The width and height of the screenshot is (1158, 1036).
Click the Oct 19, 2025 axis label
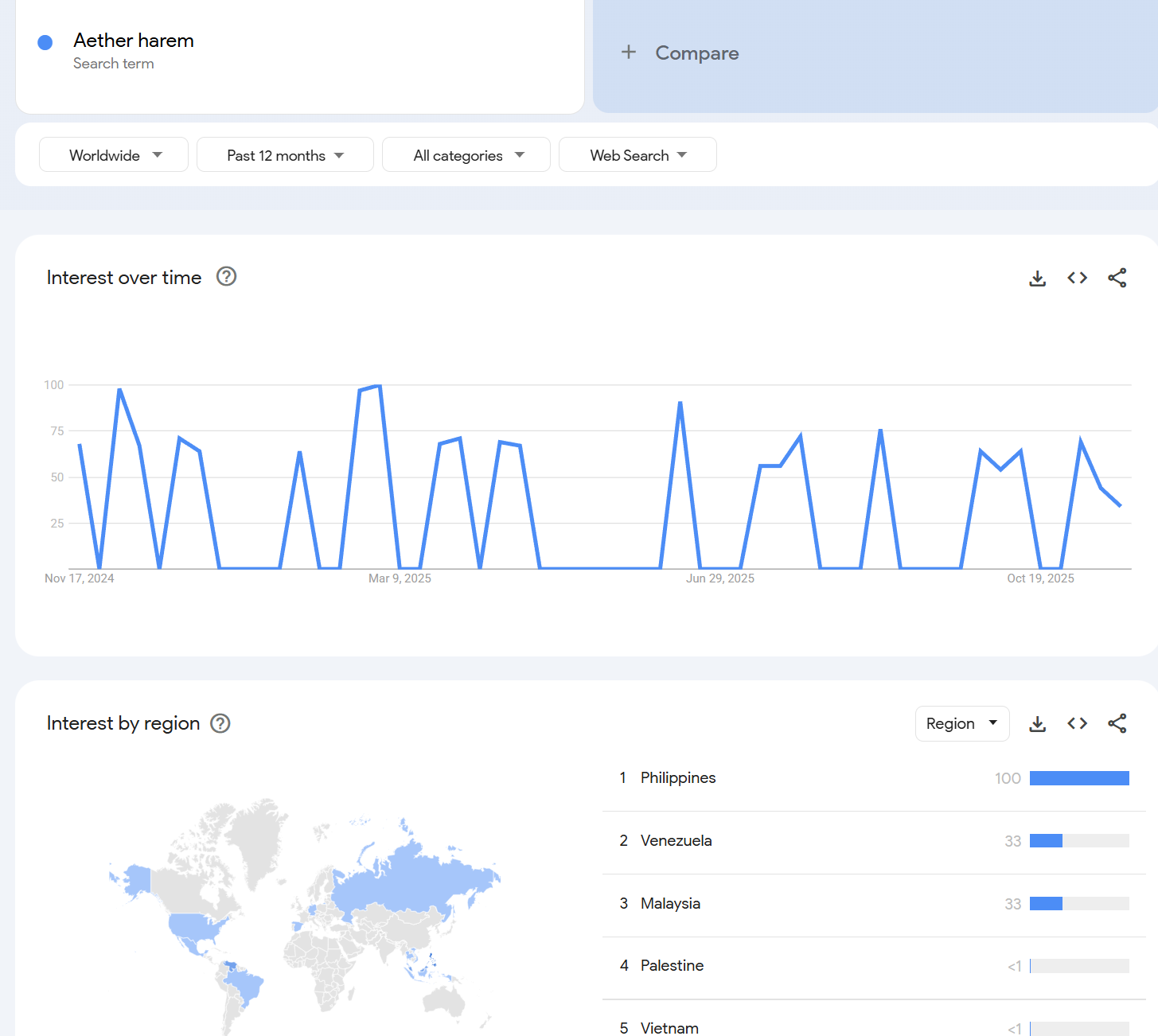(x=1040, y=578)
